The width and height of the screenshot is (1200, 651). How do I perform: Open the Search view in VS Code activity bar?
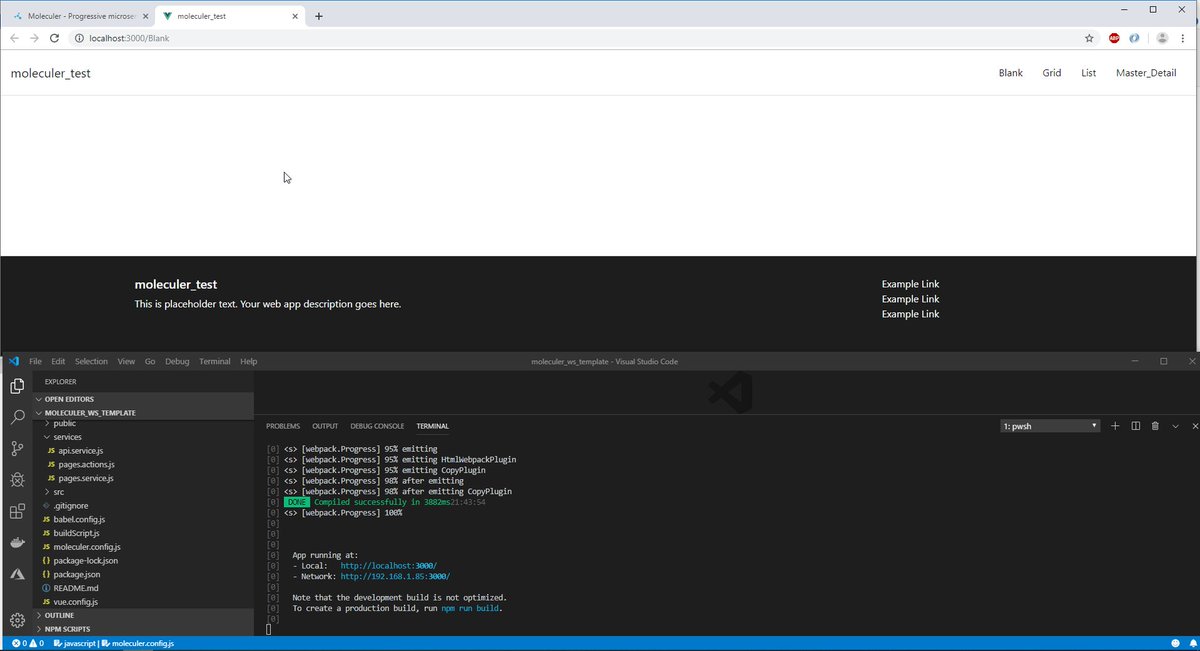(x=17, y=417)
